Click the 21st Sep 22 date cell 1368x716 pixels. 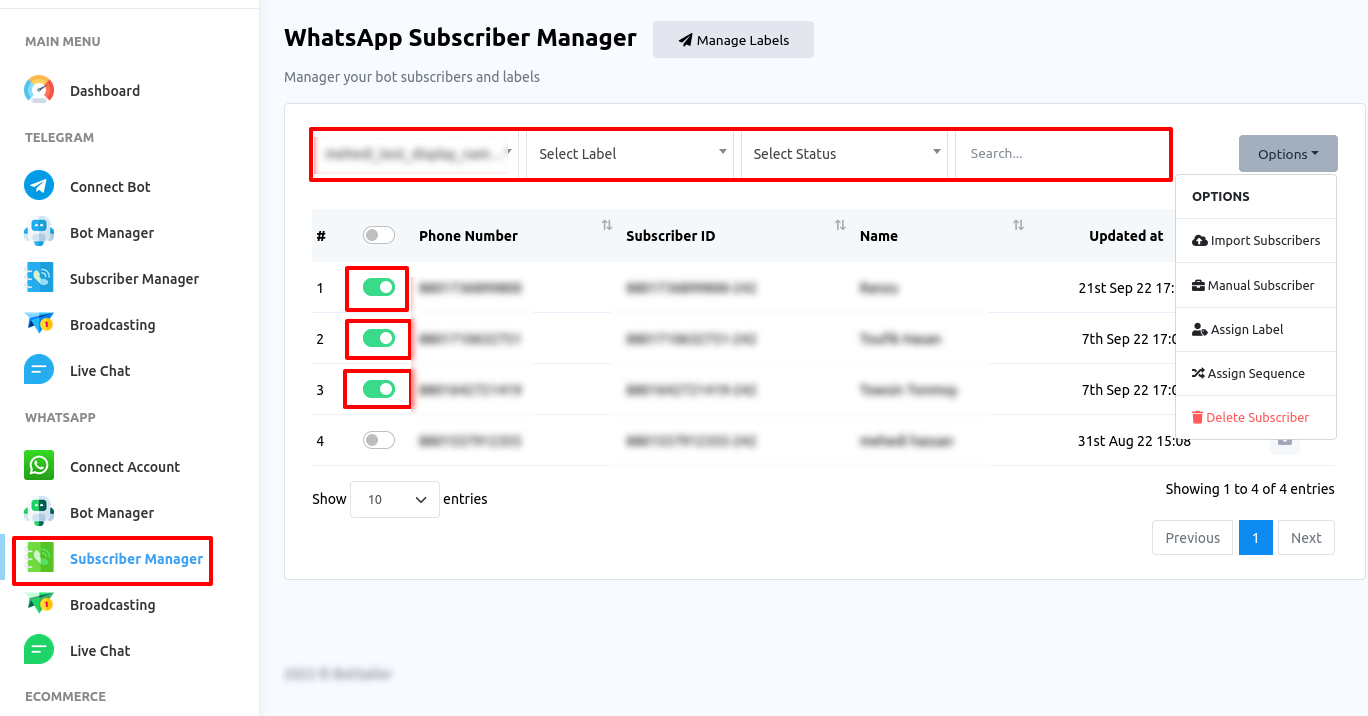[x=1127, y=288]
